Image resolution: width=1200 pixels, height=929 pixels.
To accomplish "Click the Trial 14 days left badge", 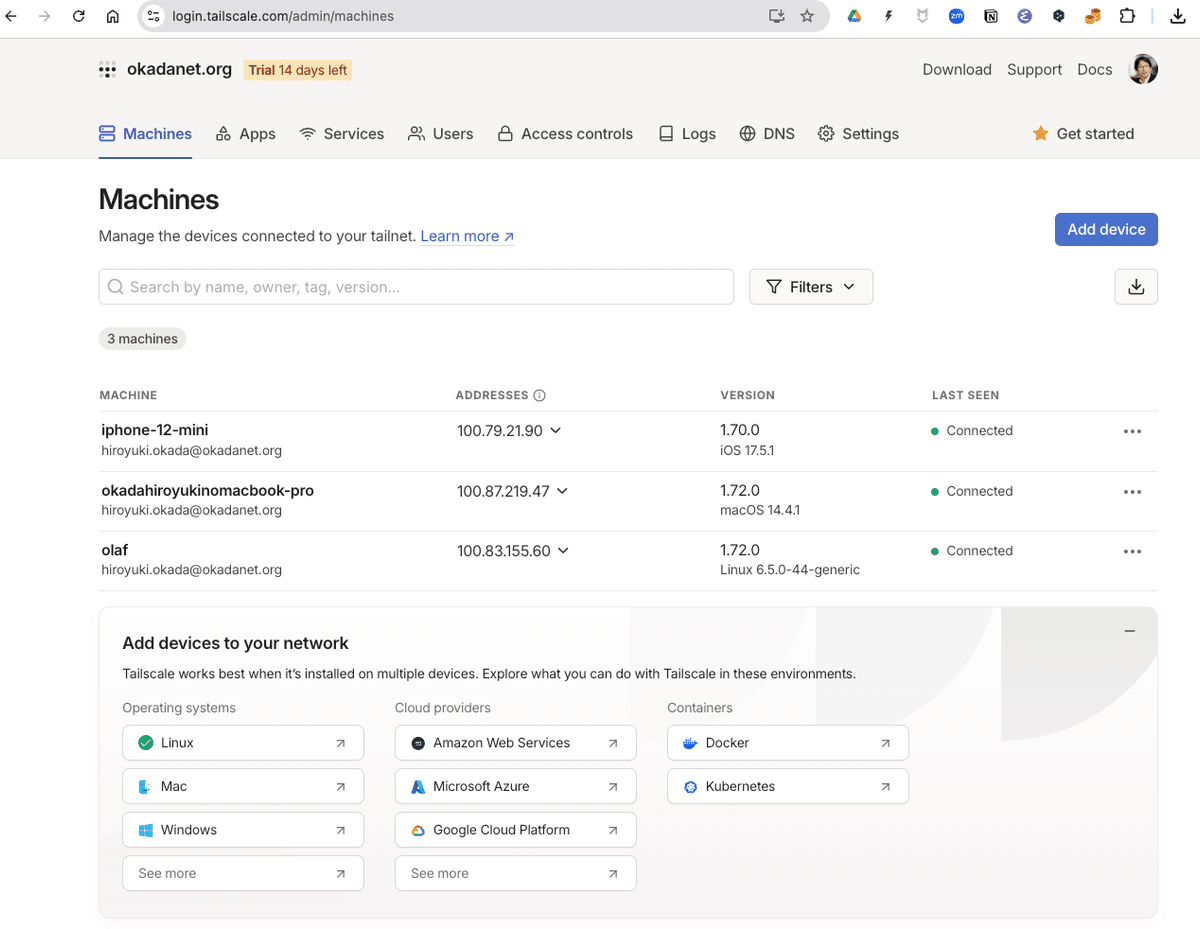I will (298, 70).
